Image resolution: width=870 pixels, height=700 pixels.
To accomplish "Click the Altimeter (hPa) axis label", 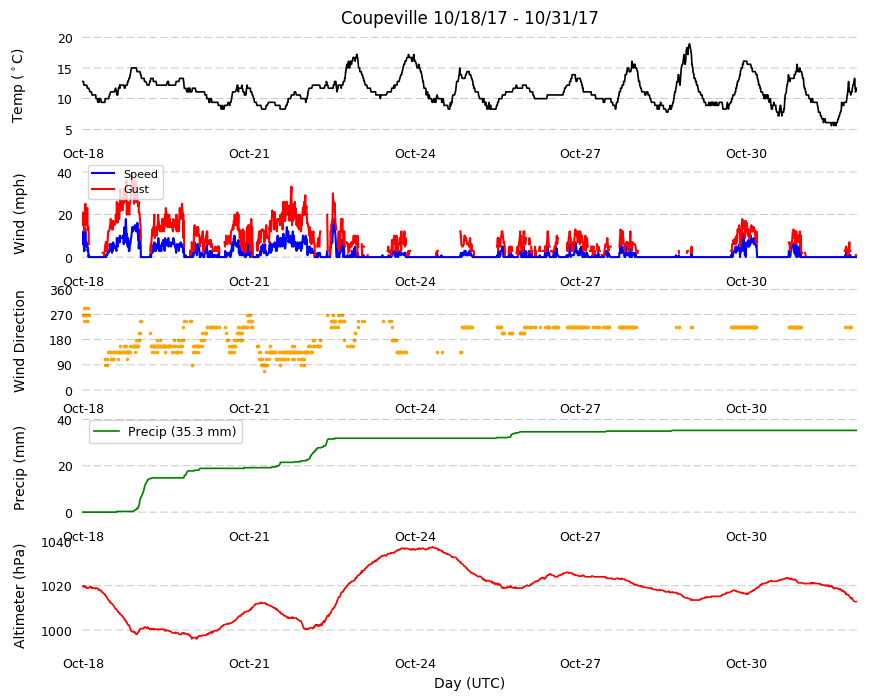I will click(19, 596).
